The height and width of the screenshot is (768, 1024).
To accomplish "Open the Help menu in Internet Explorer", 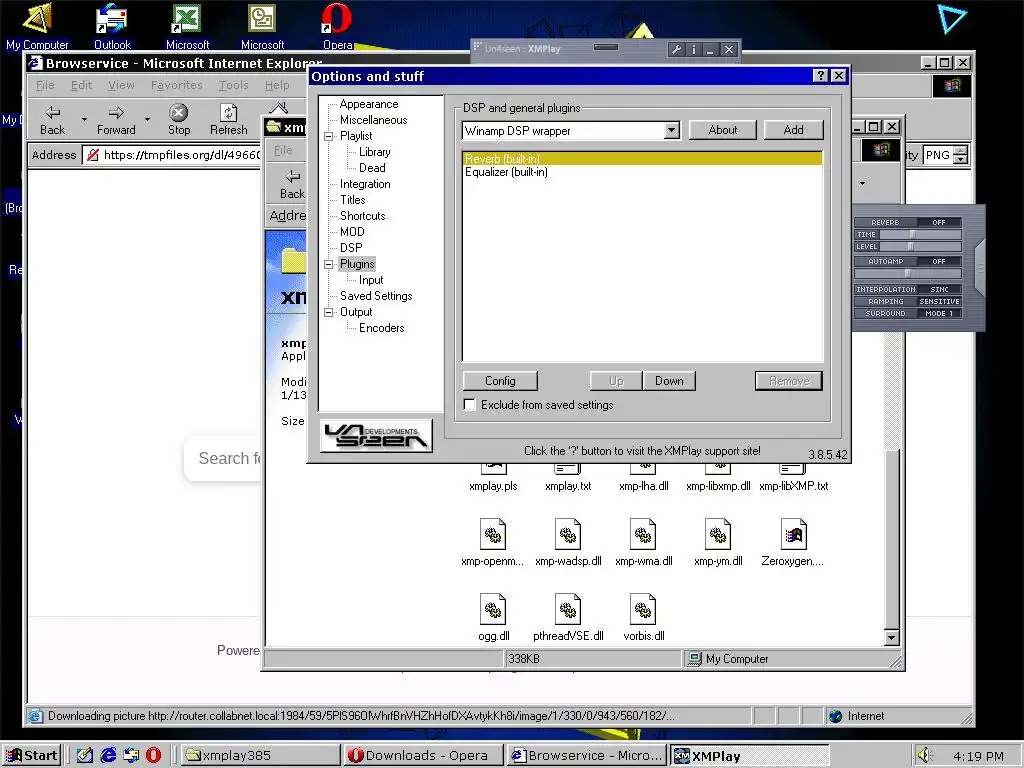I will (277, 85).
